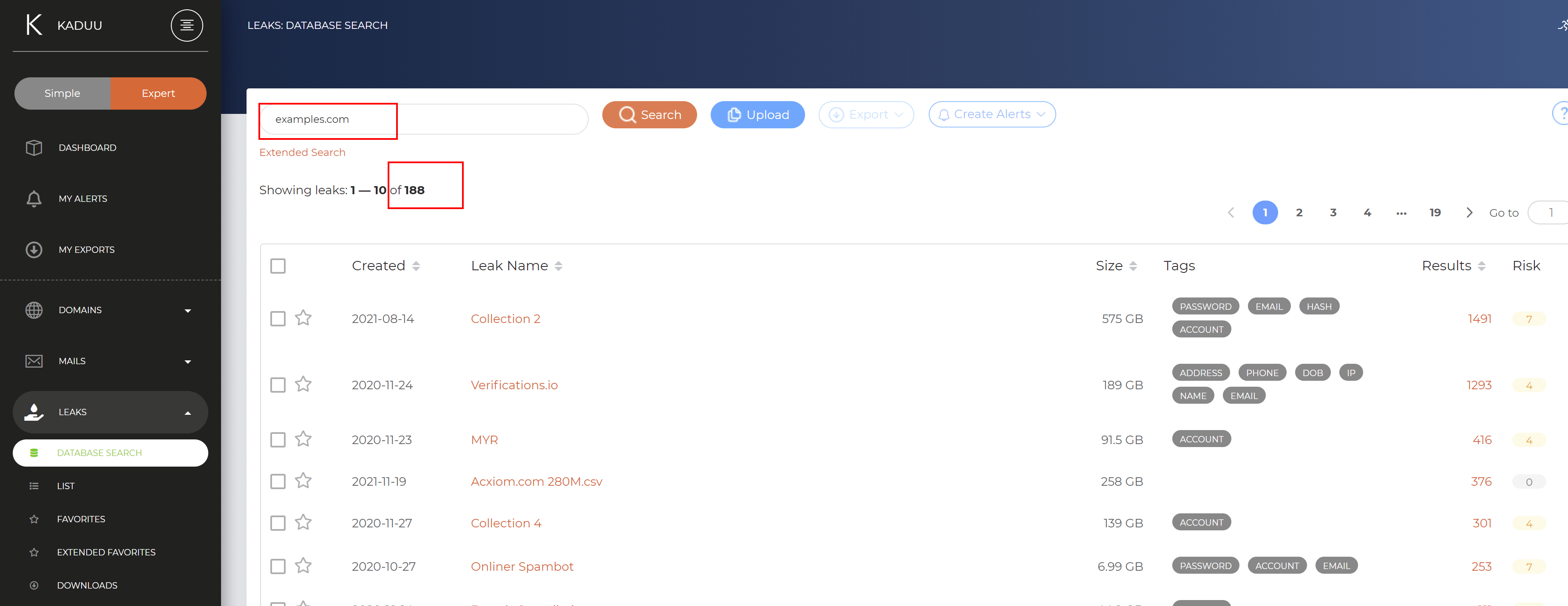Star the Collection 4 leak as favorite
Image resolution: width=1568 pixels, height=606 pixels.
(x=303, y=522)
